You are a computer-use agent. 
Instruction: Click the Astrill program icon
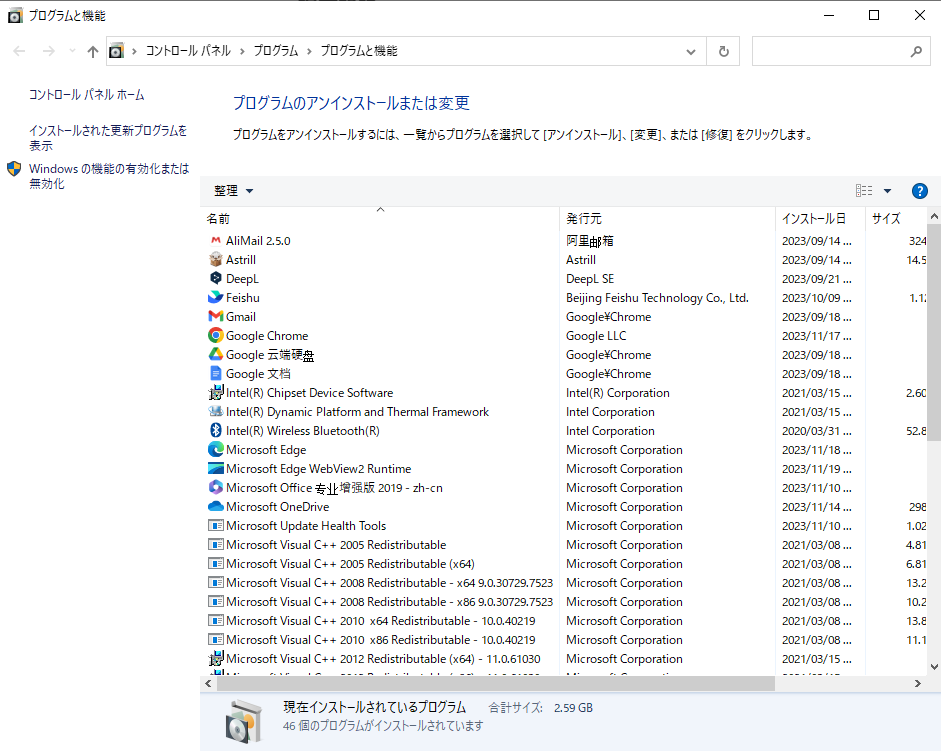point(215,259)
